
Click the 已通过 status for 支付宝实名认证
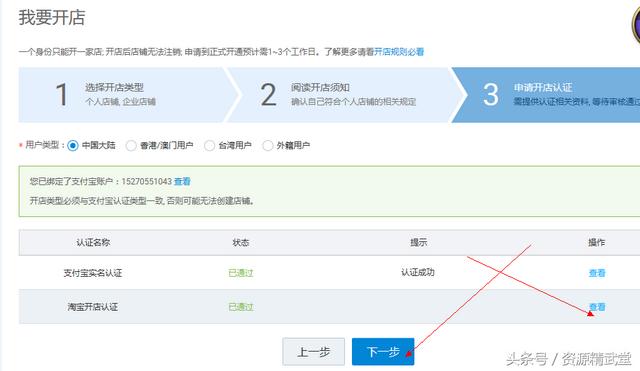[241, 273]
